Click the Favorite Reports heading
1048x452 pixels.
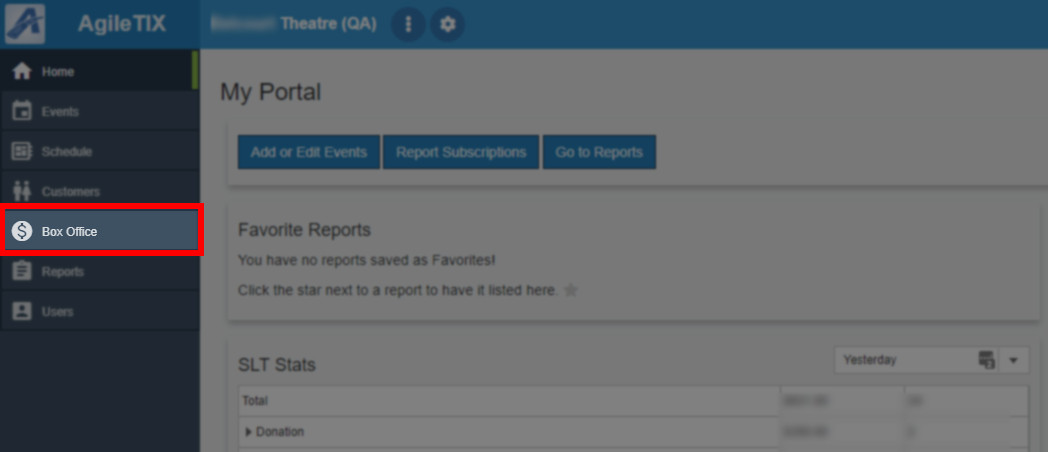(x=304, y=230)
